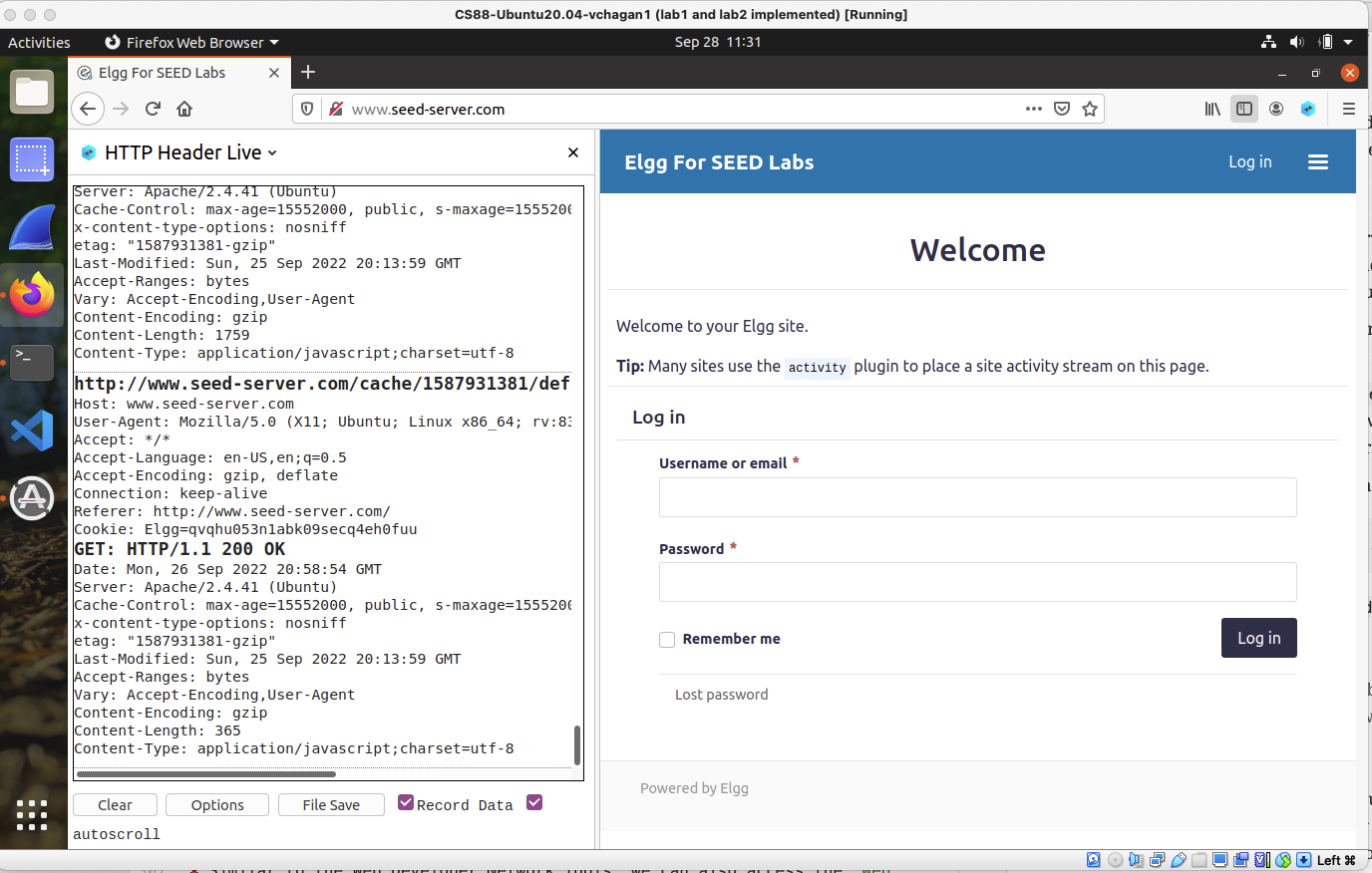This screenshot has width=1372, height=873.
Task: Click the Content-Length: 1759 line
Action: point(162,335)
